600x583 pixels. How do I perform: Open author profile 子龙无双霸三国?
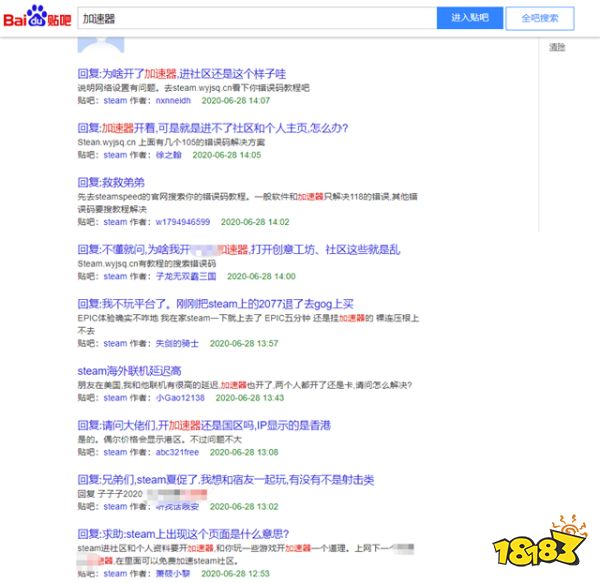pyautogui.click(x=186, y=276)
